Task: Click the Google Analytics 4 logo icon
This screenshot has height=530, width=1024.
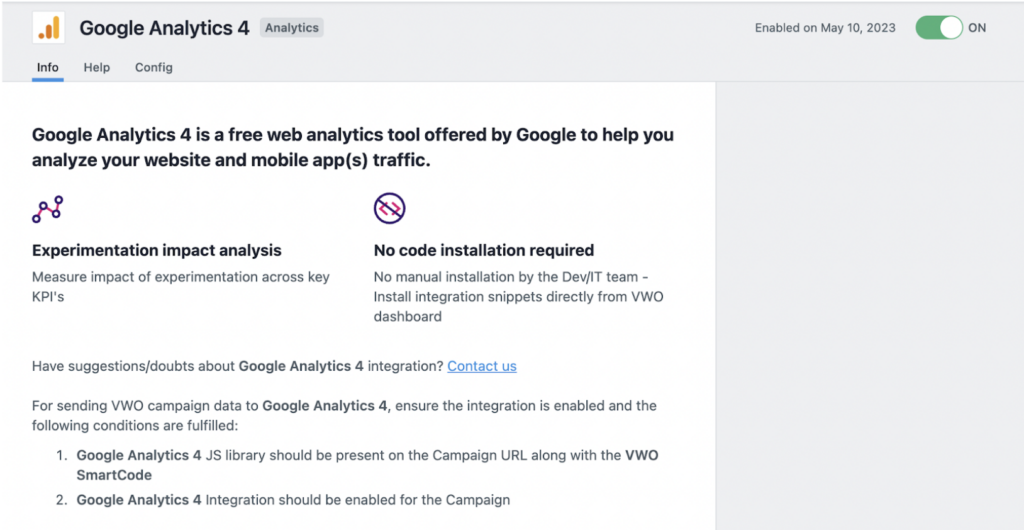Action: point(48,28)
